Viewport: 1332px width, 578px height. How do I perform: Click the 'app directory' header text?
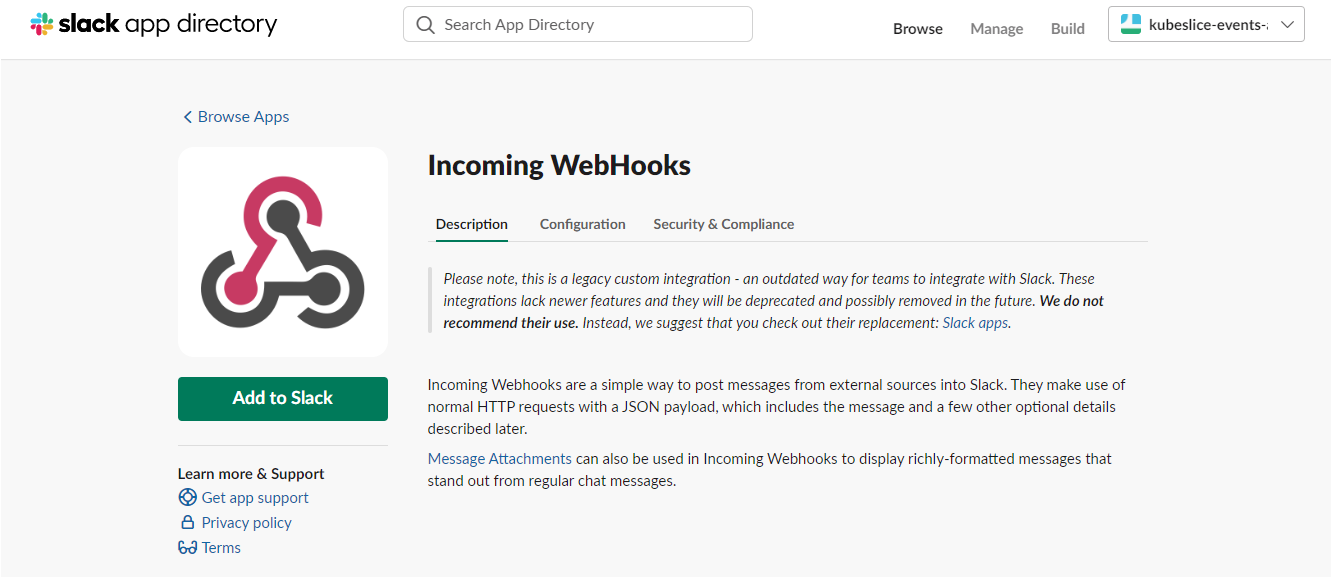pyautogui.click(x=201, y=25)
